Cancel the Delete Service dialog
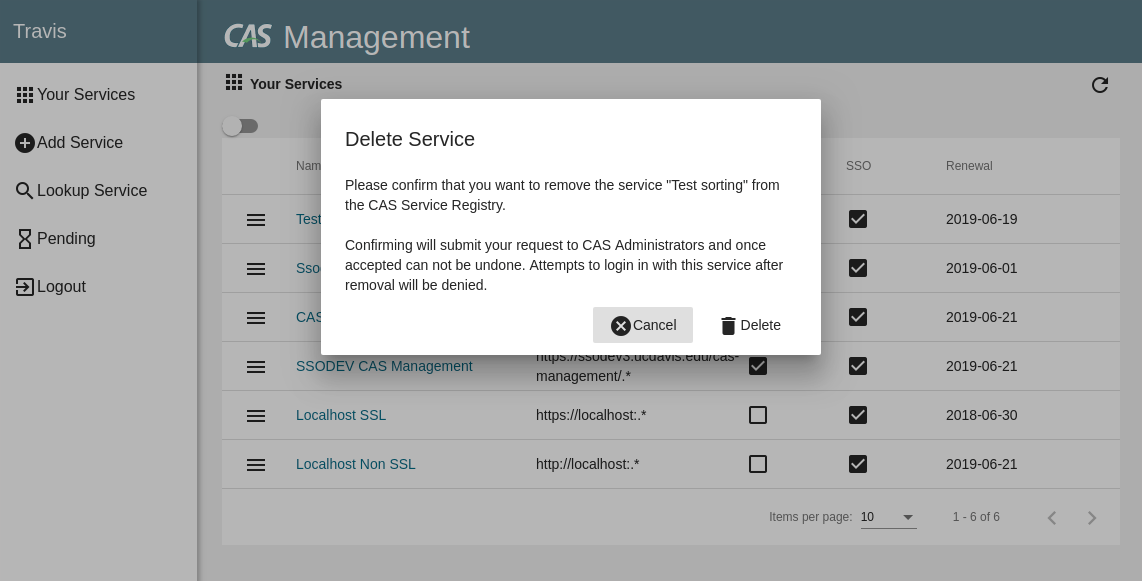1142x581 pixels. pyautogui.click(x=643, y=325)
